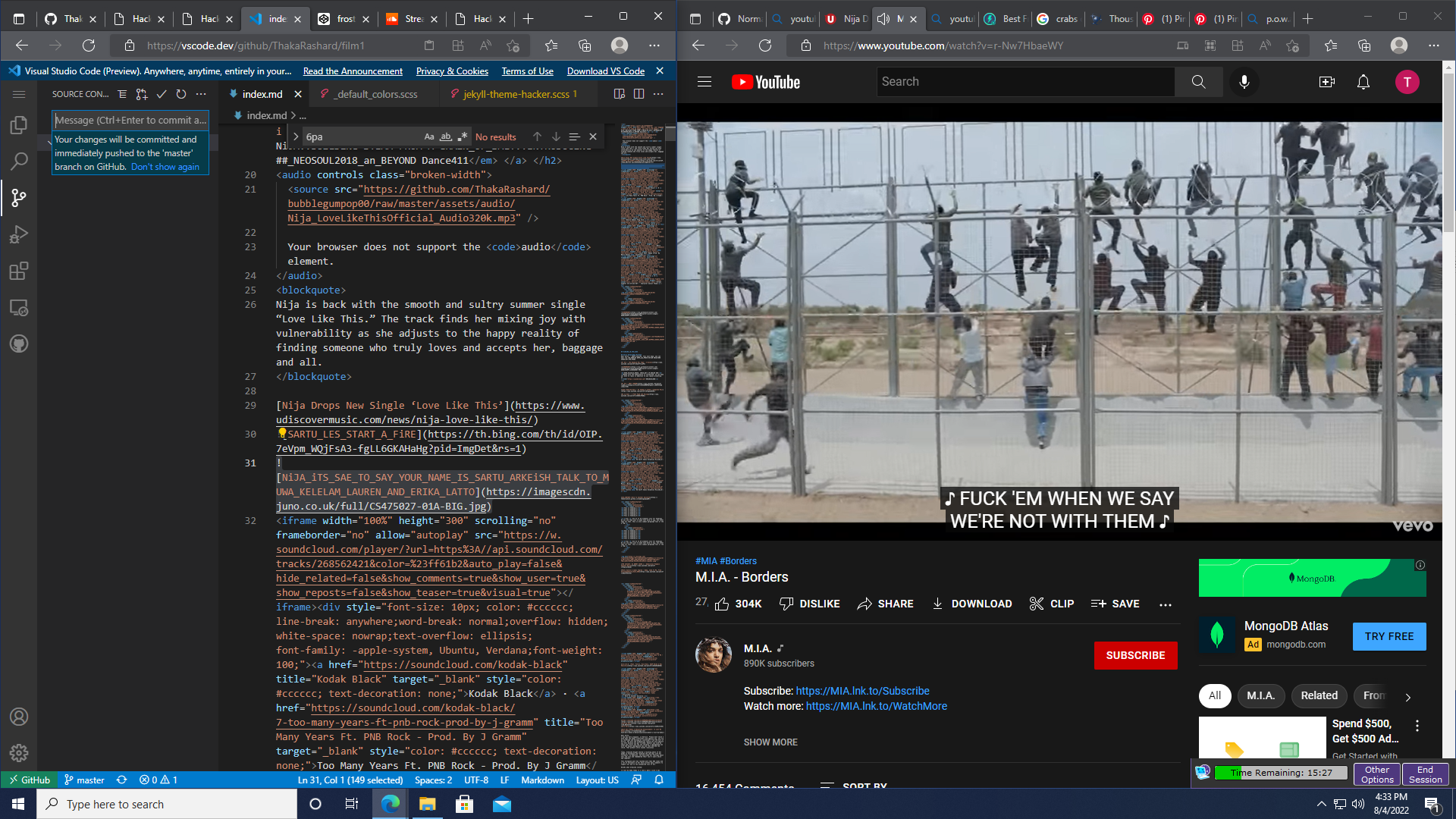This screenshot has width=1456, height=819.
Task: Go to YouTube home via logo
Action: pyautogui.click(x=766, y=82)
